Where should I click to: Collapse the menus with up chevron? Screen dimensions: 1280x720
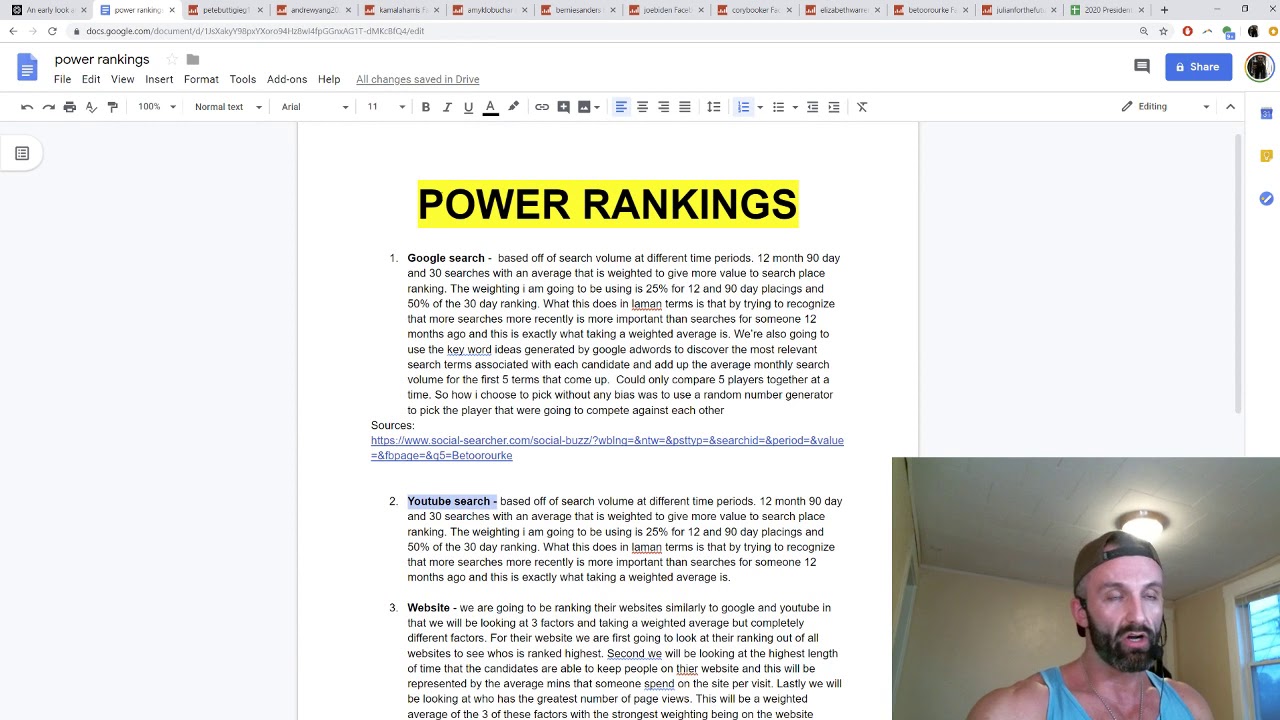coord(1231,107)
